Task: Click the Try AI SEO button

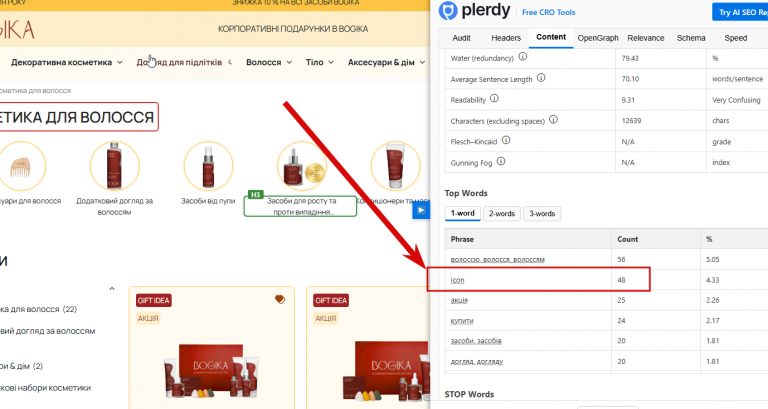Action: [740, 12]
